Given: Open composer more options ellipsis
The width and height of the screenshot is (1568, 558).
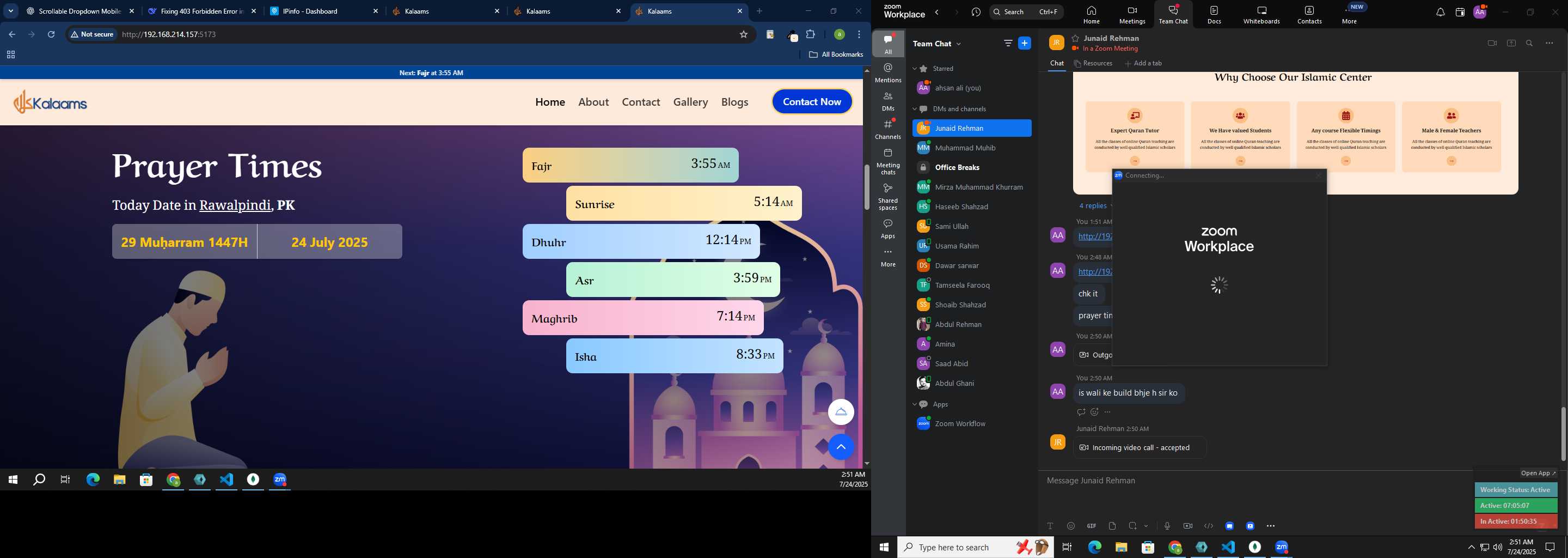Looking at the screenshot, I should click(1270, 526).
